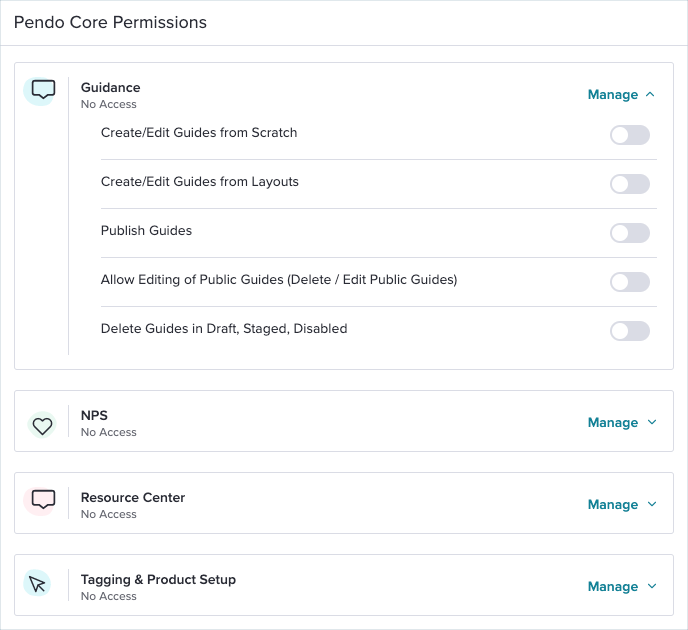Collapse Guidance via Manage link

tap(613, 95)
